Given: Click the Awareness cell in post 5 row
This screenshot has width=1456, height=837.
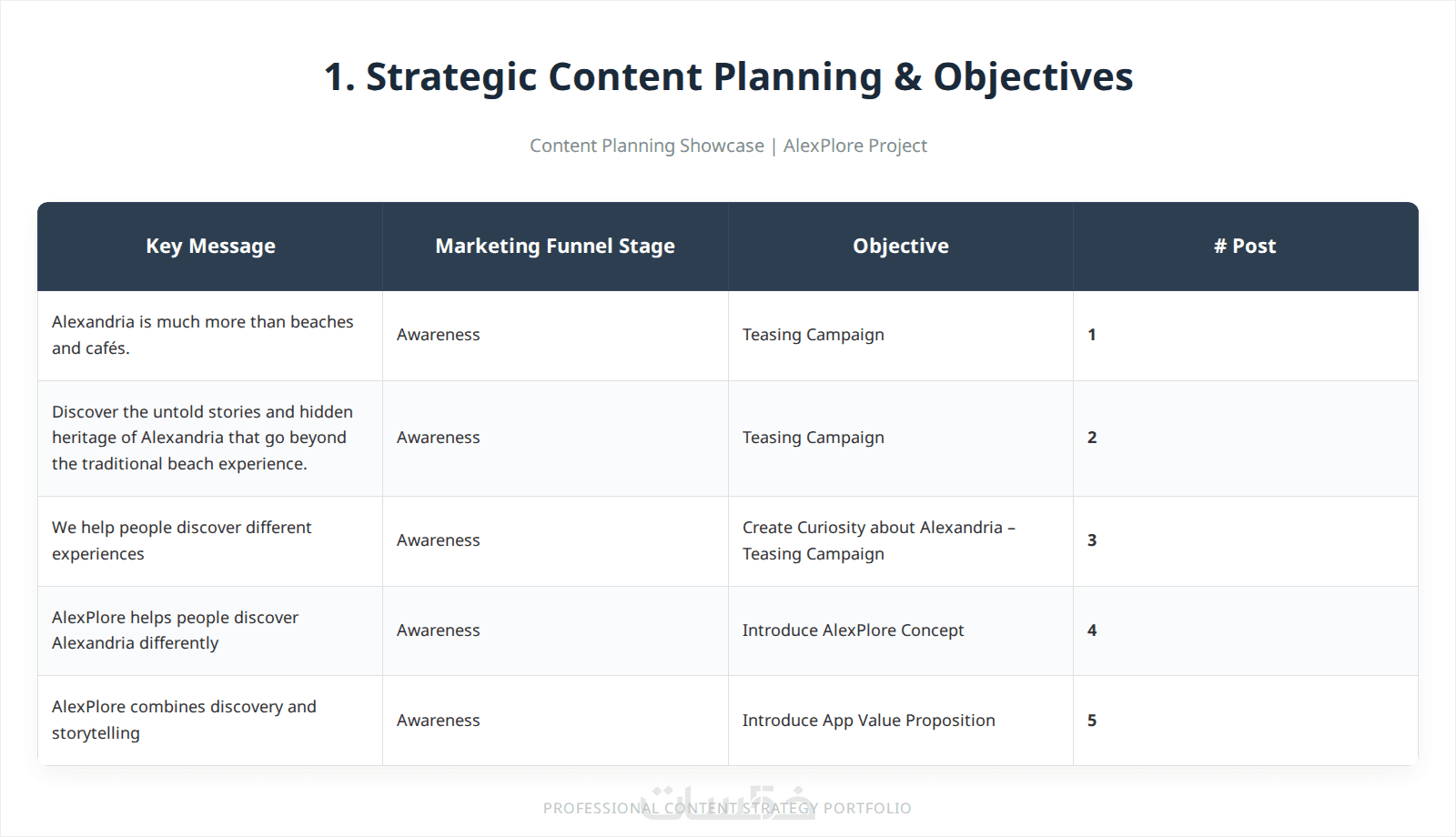Looking at the screenshot, I should coord(555,721).
